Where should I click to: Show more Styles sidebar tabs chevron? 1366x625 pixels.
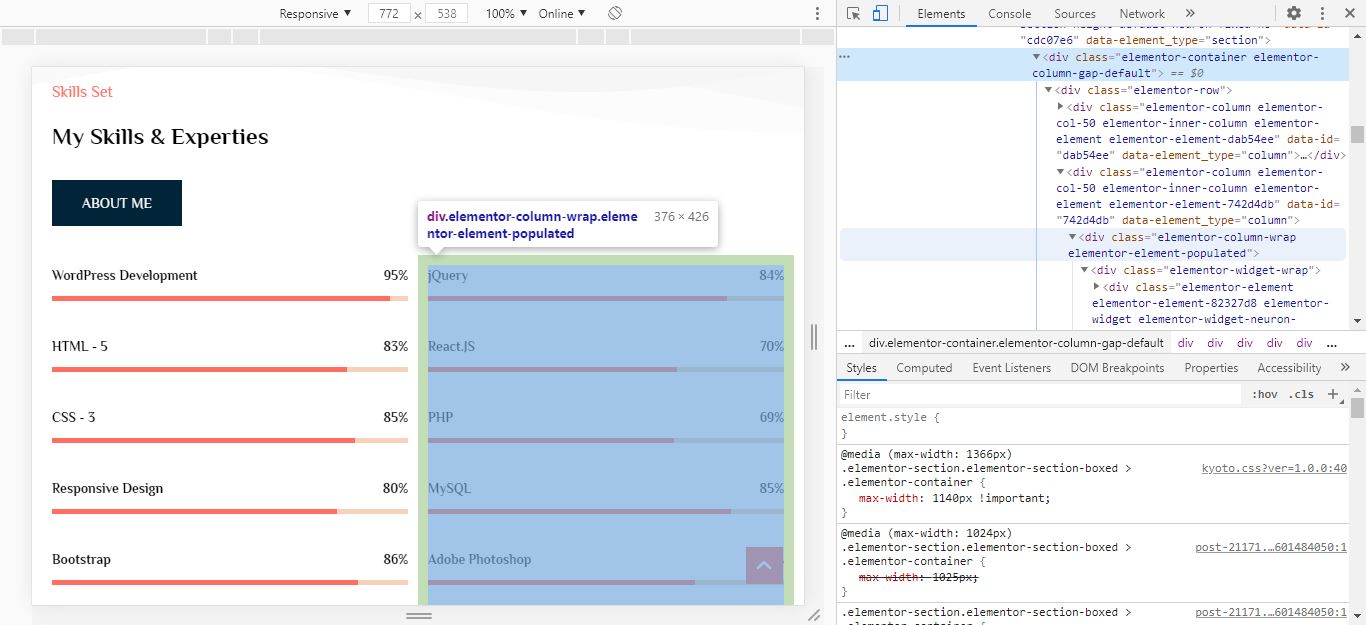click(1345, 367)
